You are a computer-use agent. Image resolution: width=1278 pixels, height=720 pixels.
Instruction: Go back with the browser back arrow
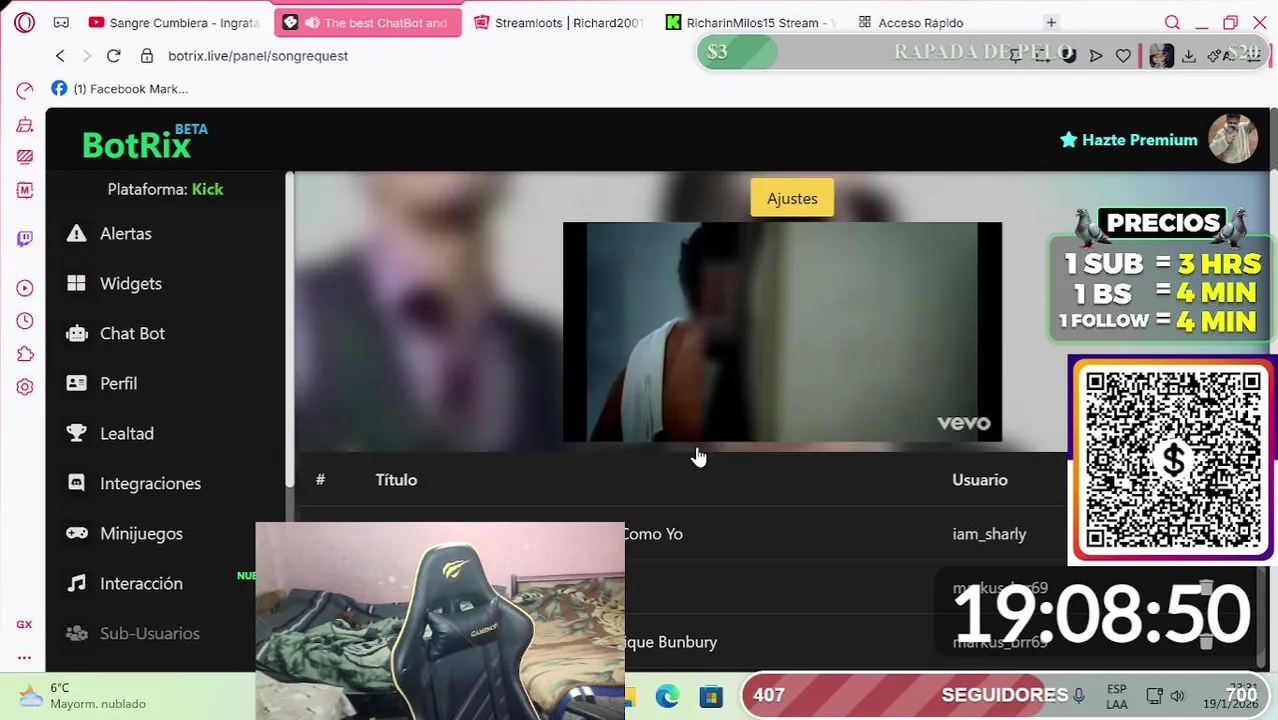[x=60, y=56]
